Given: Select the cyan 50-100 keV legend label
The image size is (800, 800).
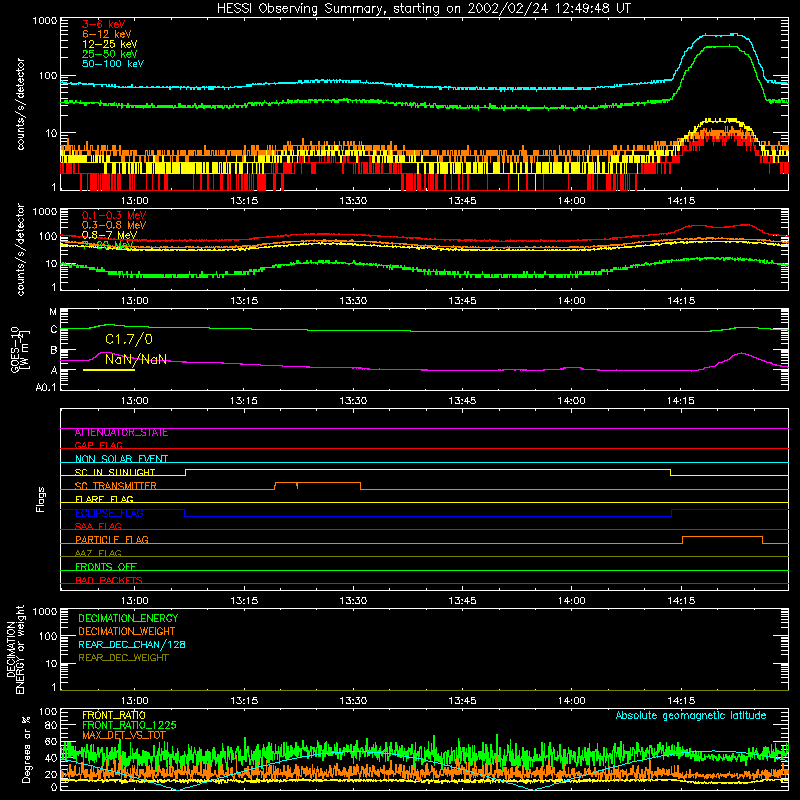Looking at the screenshot, I should click(113, 64).
